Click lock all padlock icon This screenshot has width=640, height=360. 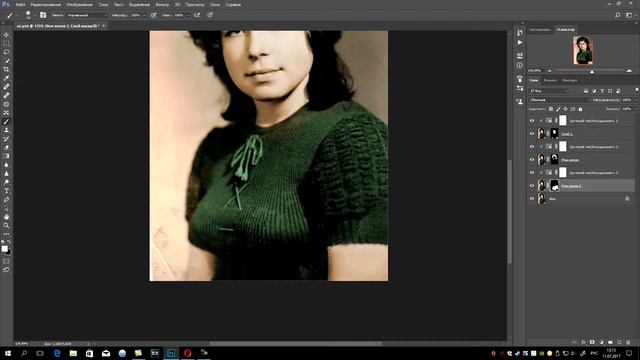pyautogui.click(x=580, y=109)
